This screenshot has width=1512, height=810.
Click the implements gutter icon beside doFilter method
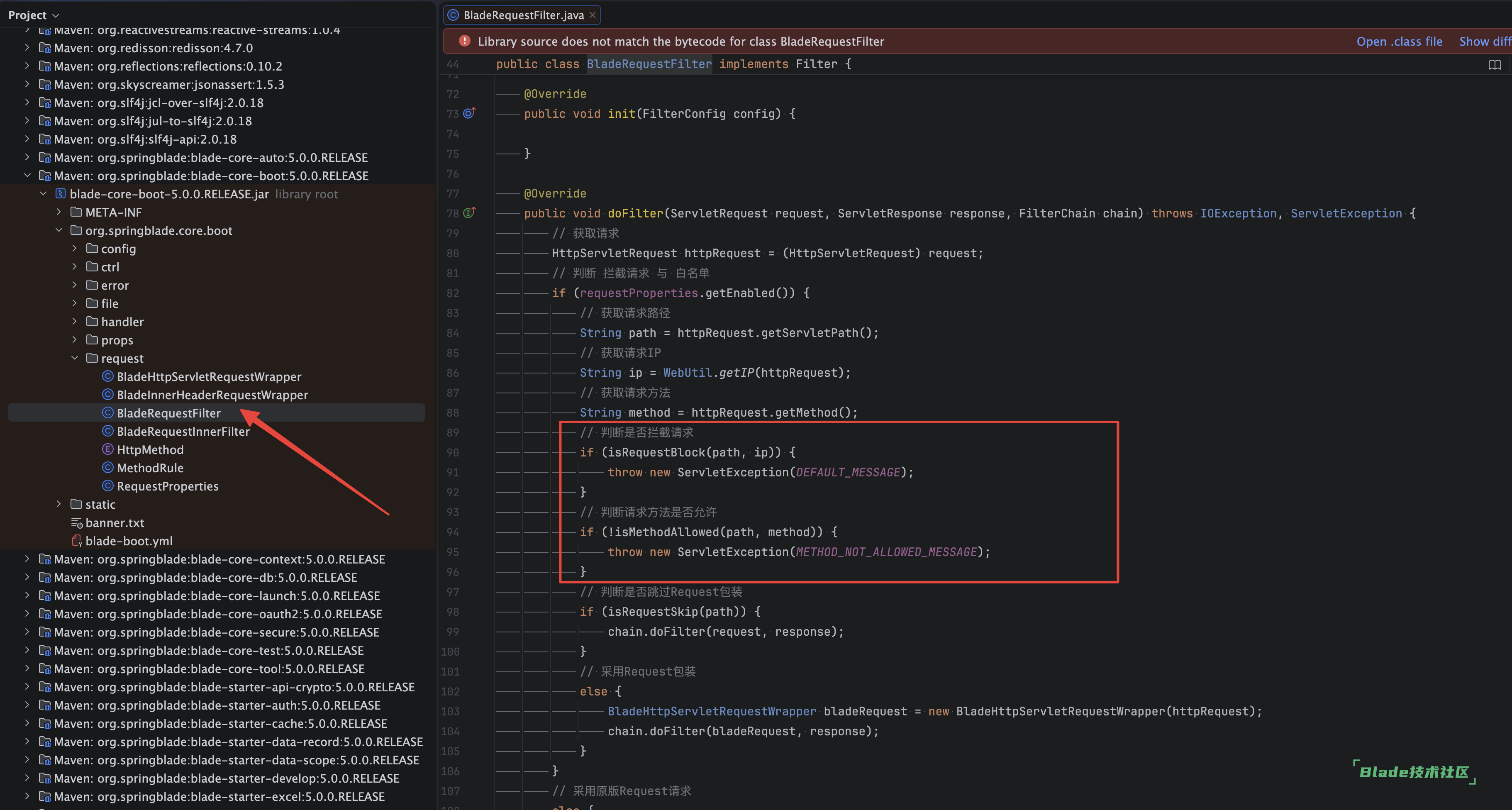[x=469, y=212]
